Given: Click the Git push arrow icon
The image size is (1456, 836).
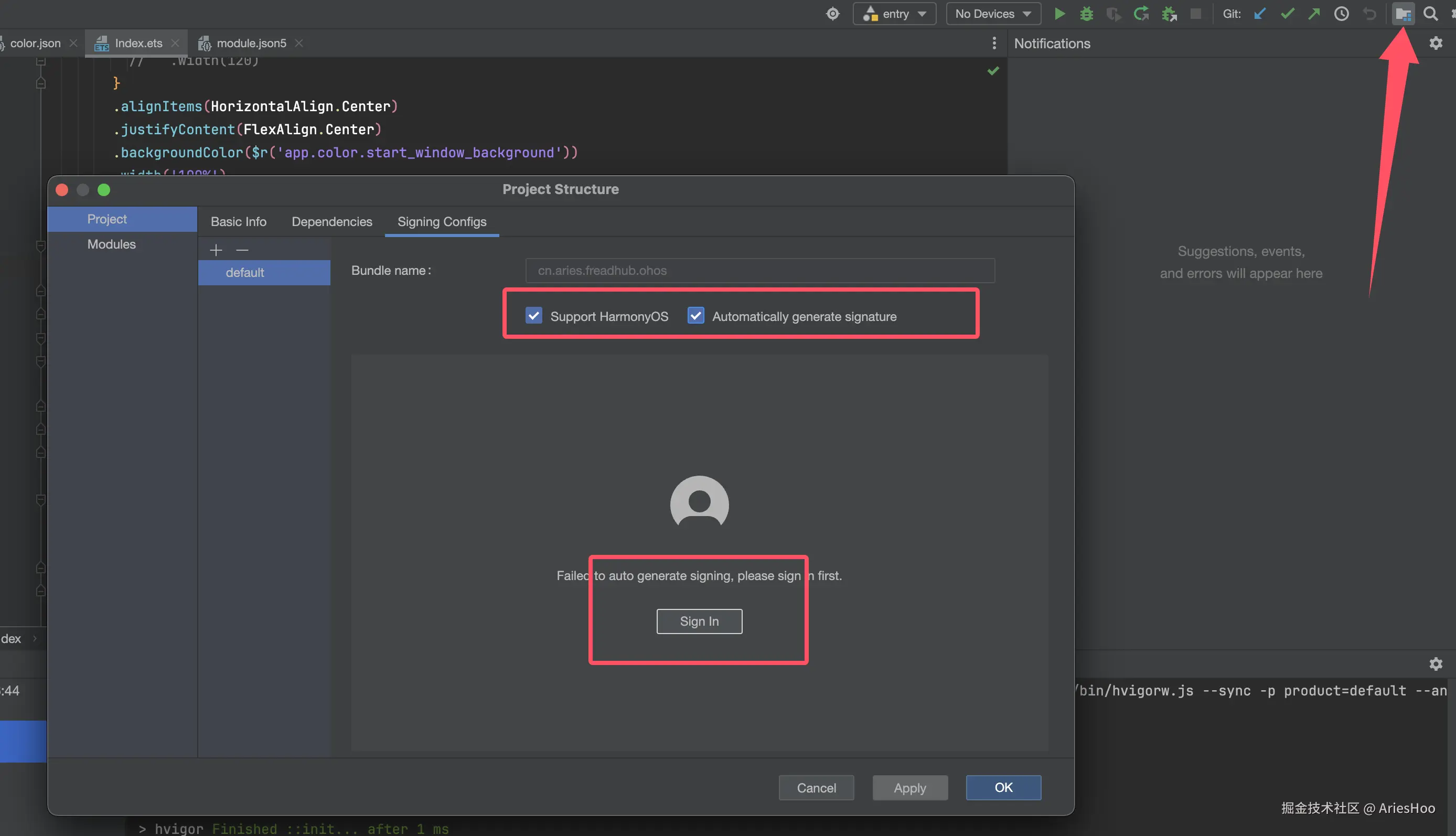Looking at the screenshot, I should pos(1314,14).
